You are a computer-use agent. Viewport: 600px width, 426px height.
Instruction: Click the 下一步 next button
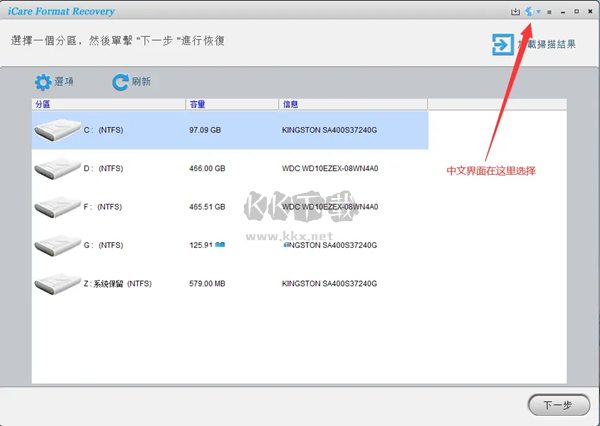(x=556, y=405)
